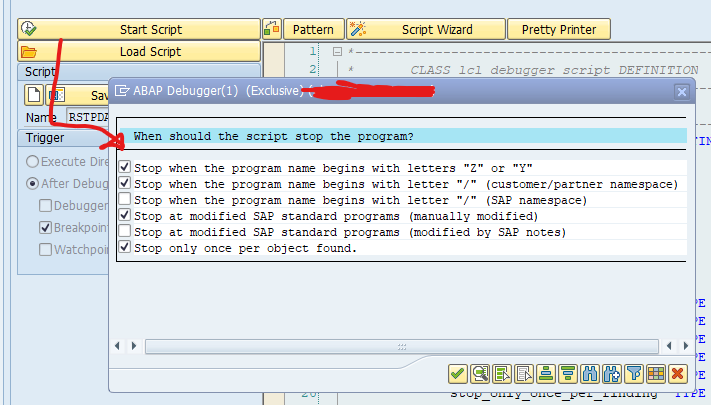Viewport: 711px width, 405px height.
Task: Click left arrow at scrollbar's left end
Action: click(117, 346)
